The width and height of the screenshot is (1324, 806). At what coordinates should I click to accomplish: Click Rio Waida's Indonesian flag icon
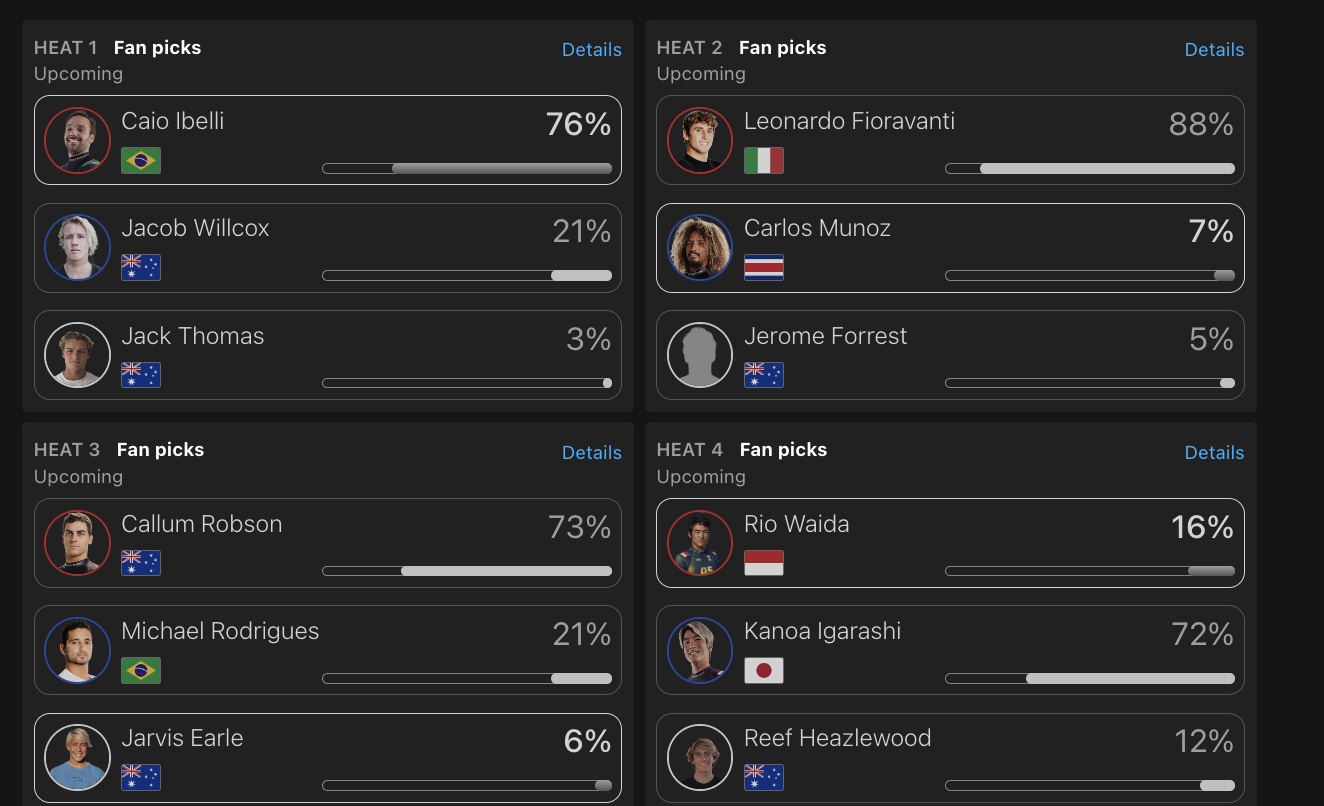(764, 563)
